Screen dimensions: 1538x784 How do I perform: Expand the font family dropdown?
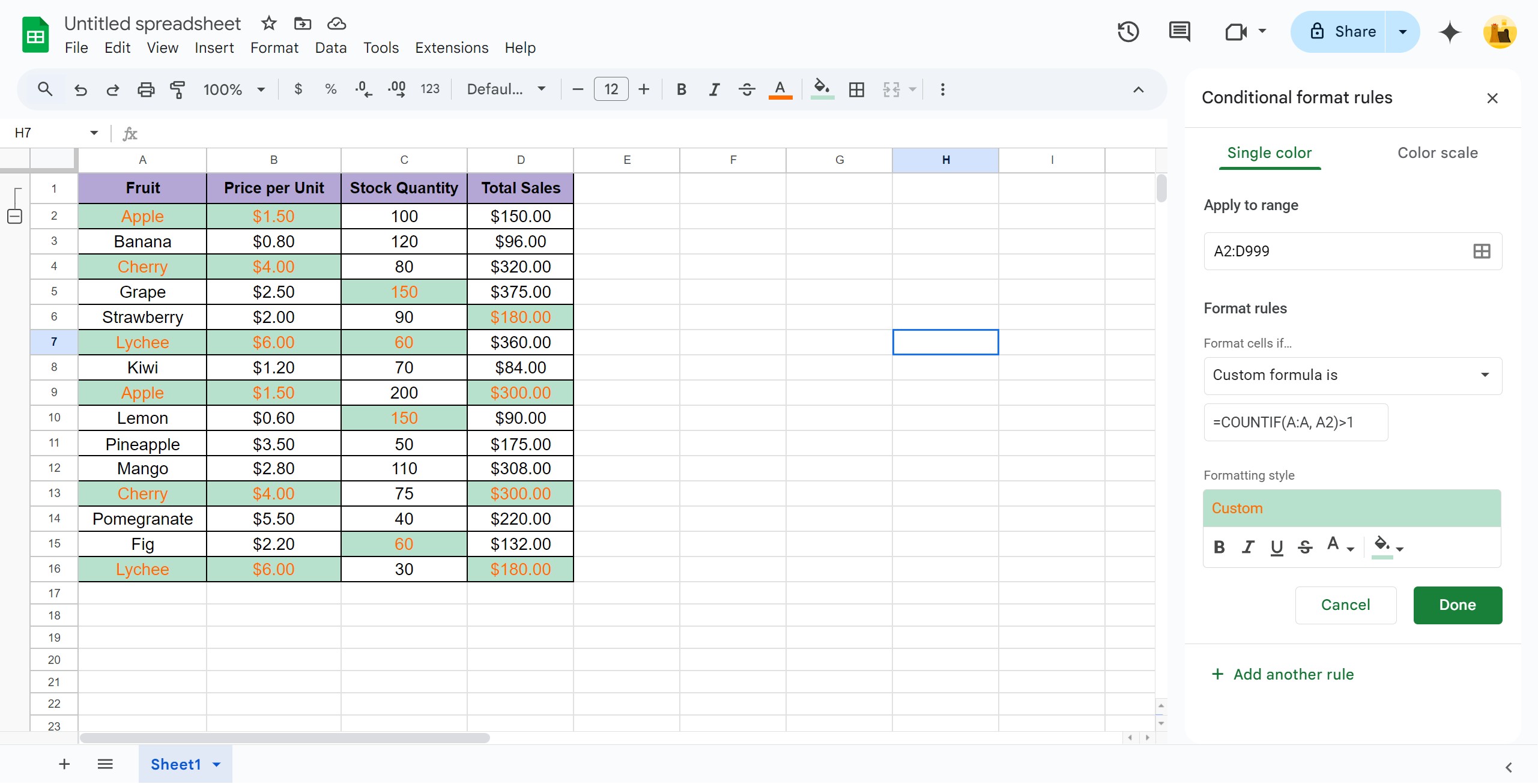[506, 89]
